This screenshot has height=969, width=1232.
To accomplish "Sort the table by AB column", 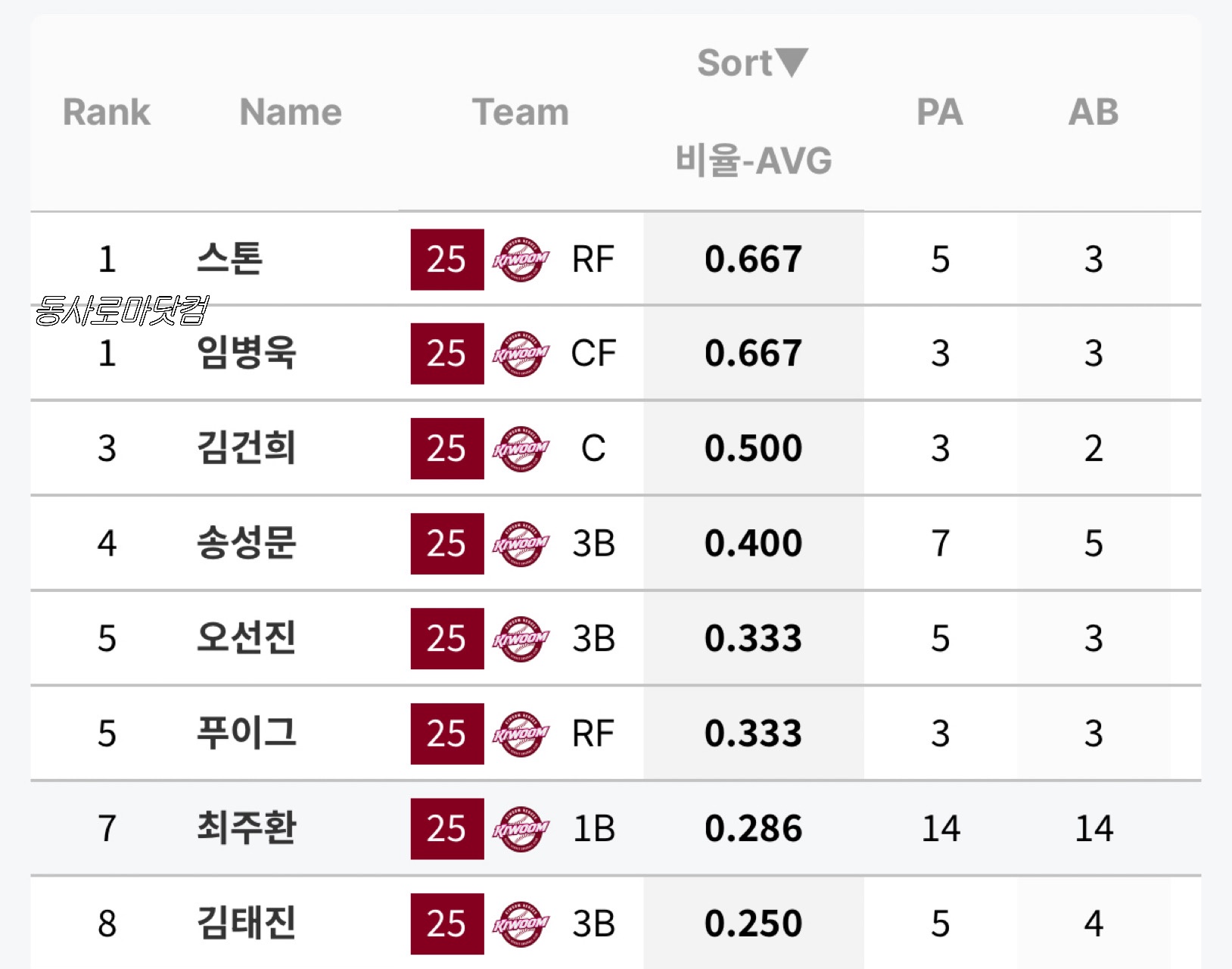I will tap(1093, 112).
